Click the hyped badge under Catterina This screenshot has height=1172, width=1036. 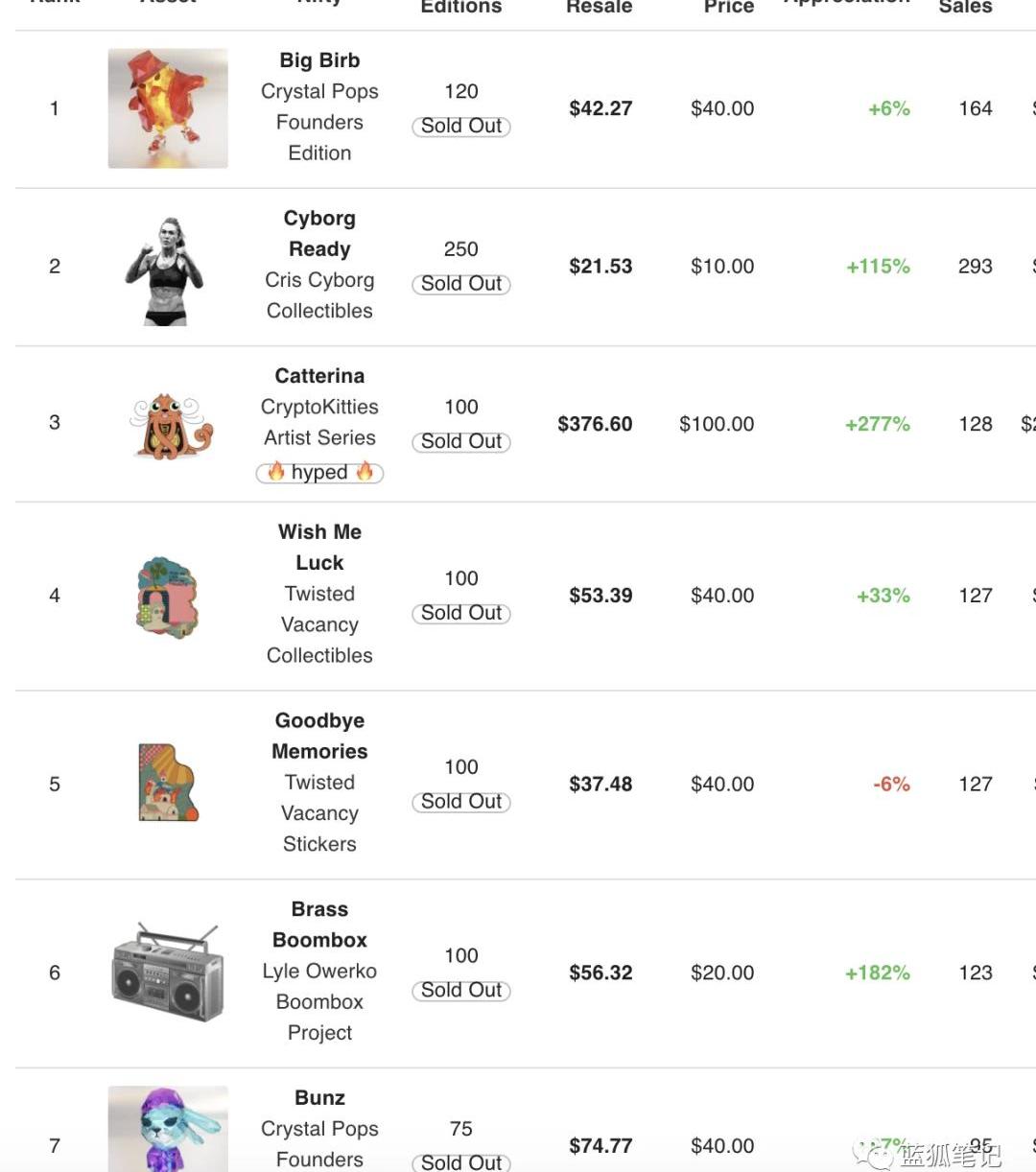[x=319, y=472]
